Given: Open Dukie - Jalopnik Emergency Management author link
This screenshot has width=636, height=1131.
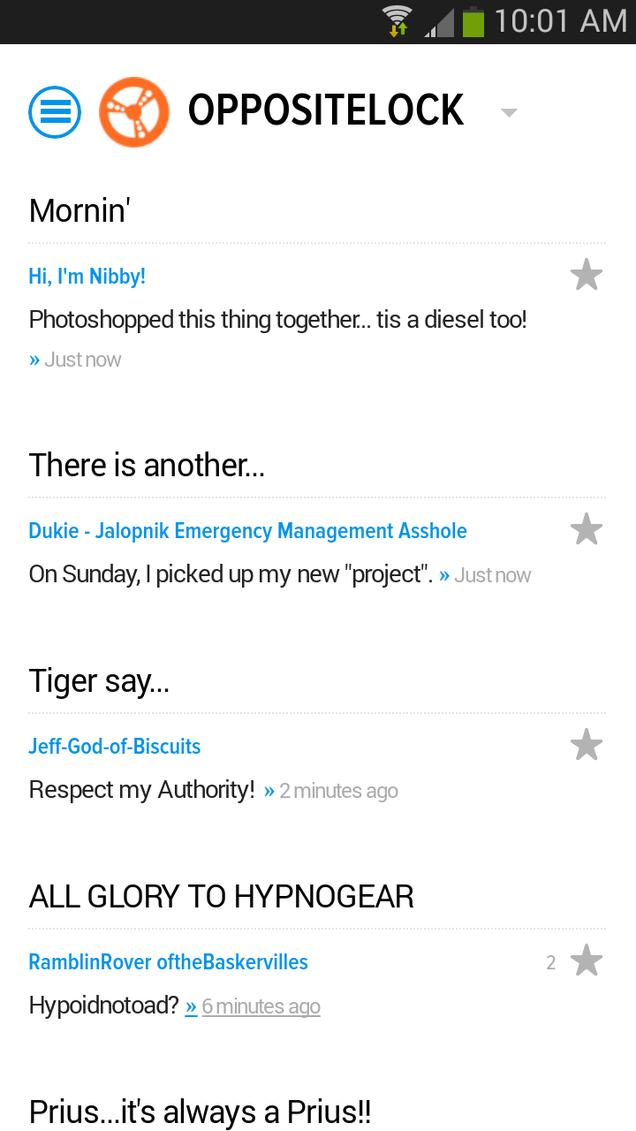Looking at the screenshot, I should pos(248,531).
